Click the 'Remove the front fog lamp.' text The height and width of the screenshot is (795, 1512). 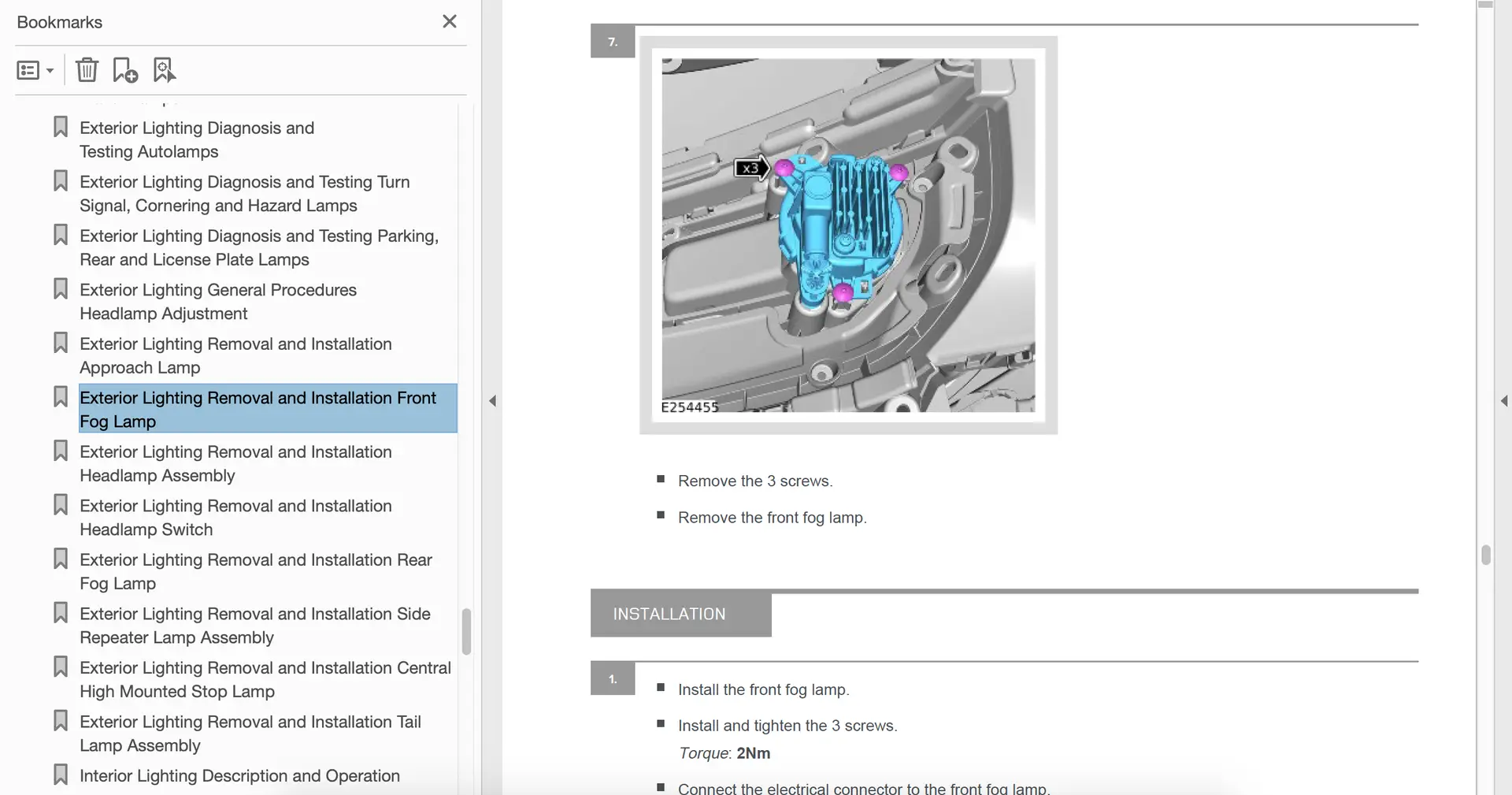point(772,518)
